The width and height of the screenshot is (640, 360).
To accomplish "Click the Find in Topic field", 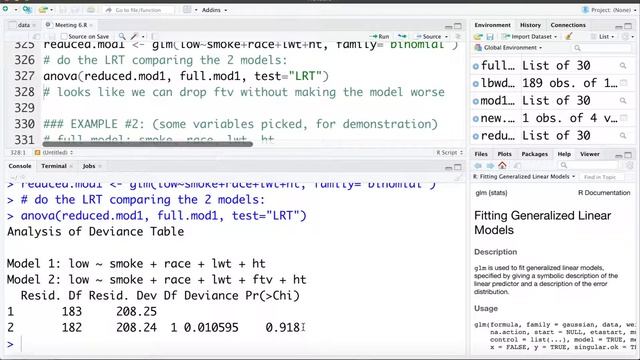I will (x=602, y=177).
